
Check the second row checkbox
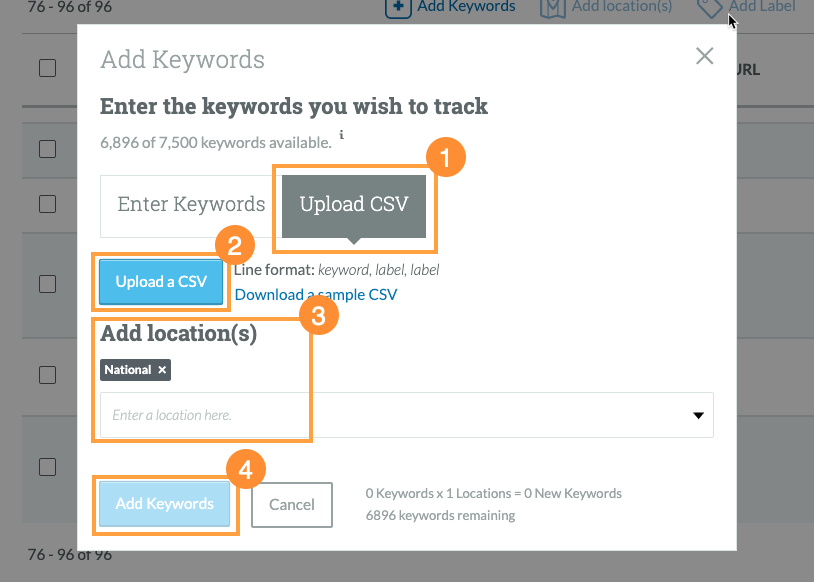click(x=47, y=205)
